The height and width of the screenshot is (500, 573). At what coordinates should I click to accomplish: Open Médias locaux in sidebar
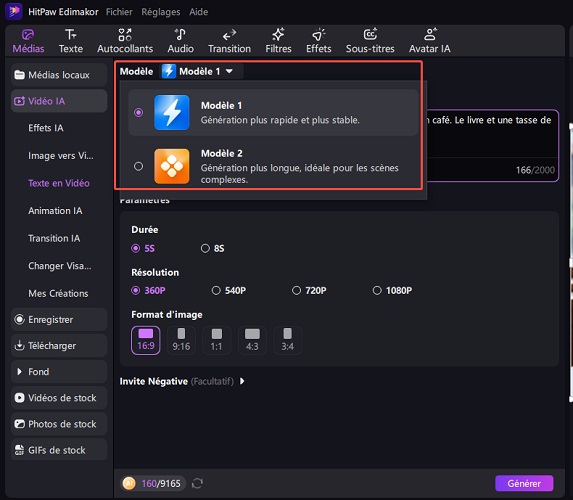(59, 75)
